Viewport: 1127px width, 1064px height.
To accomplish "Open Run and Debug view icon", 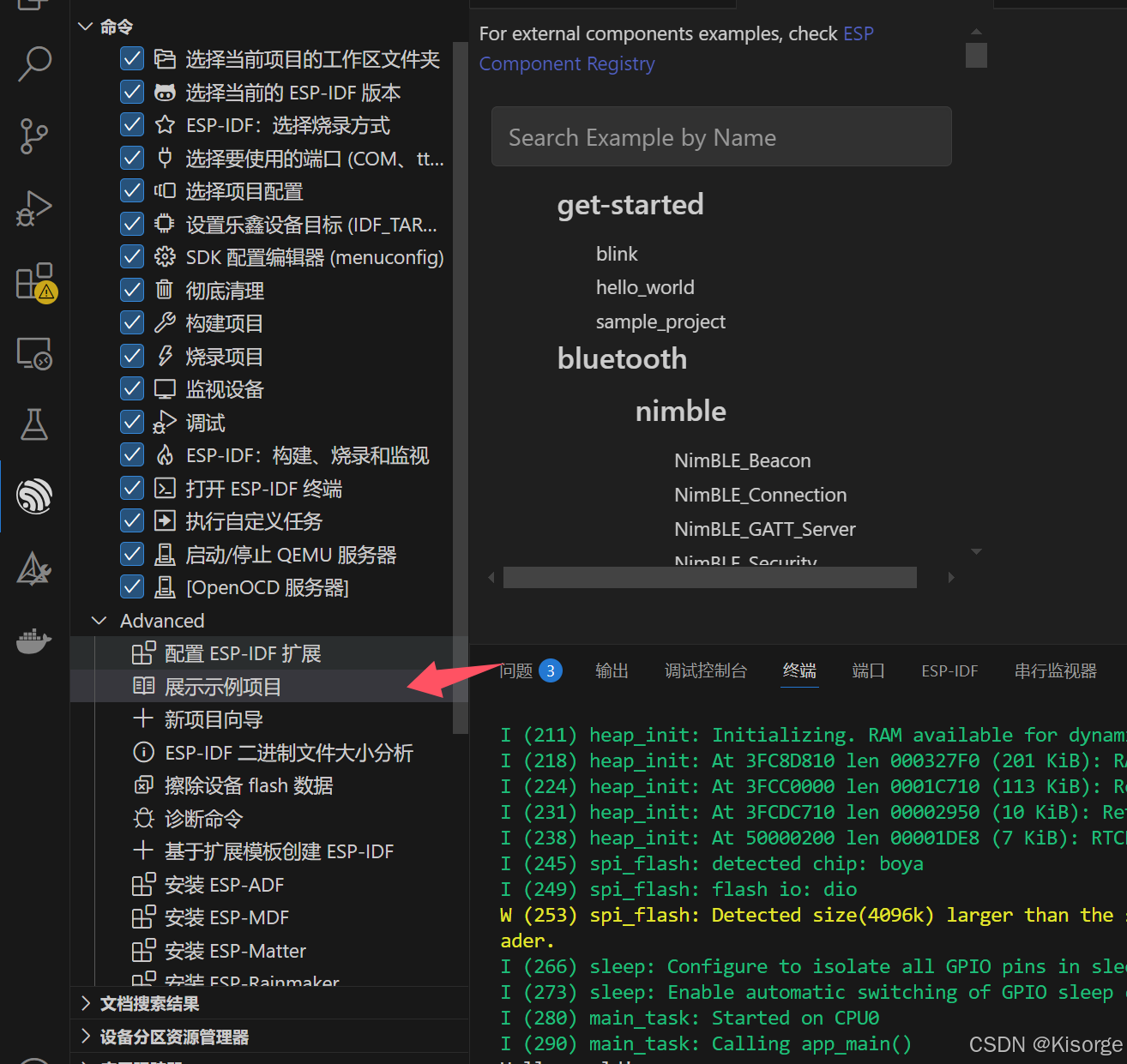I will pyautogui.click(x=34, y=208).
